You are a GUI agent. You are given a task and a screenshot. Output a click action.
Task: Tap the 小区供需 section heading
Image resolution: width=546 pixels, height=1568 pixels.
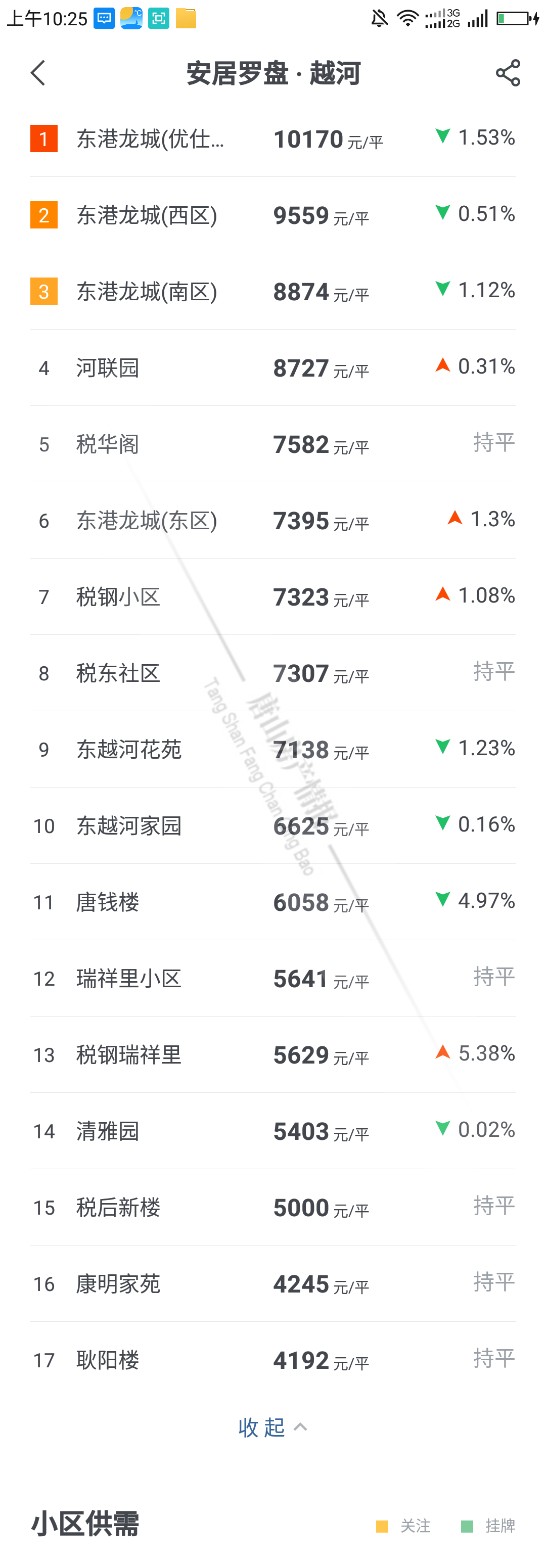point(85,1524)
